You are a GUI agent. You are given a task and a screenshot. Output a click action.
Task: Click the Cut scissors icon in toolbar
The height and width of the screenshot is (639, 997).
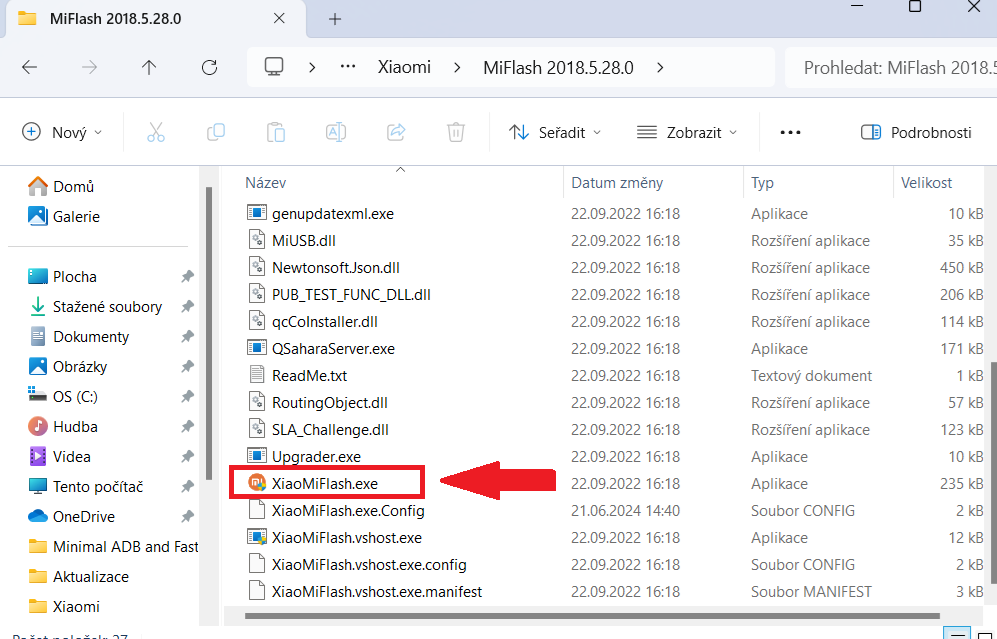click(155, 132)
